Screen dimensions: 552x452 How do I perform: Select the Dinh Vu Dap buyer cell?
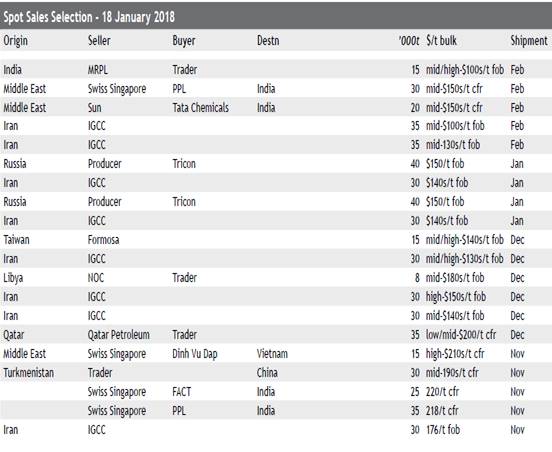pos(195,354)
